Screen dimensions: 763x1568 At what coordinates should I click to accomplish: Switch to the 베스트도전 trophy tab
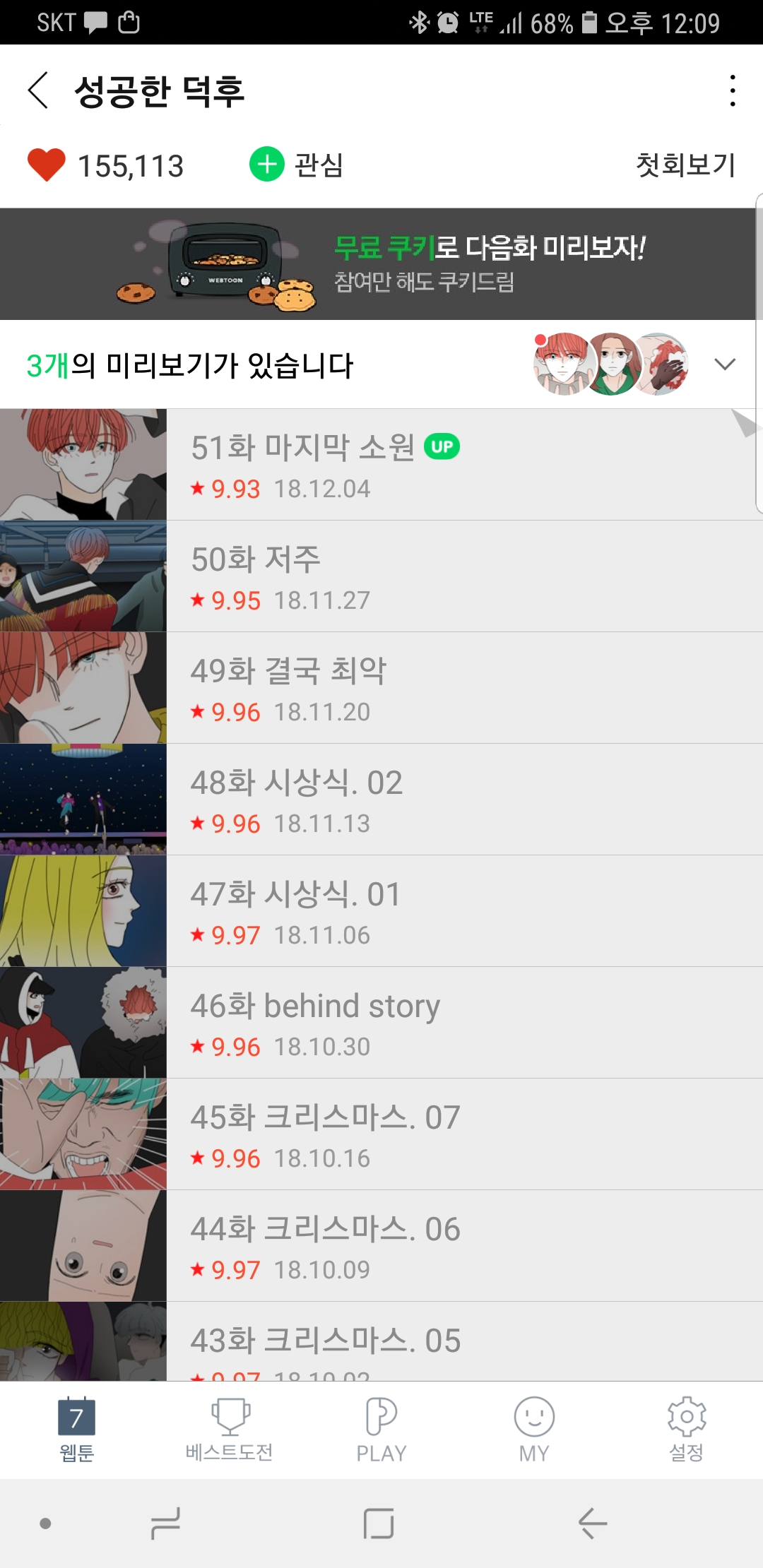pos(229,1430)
